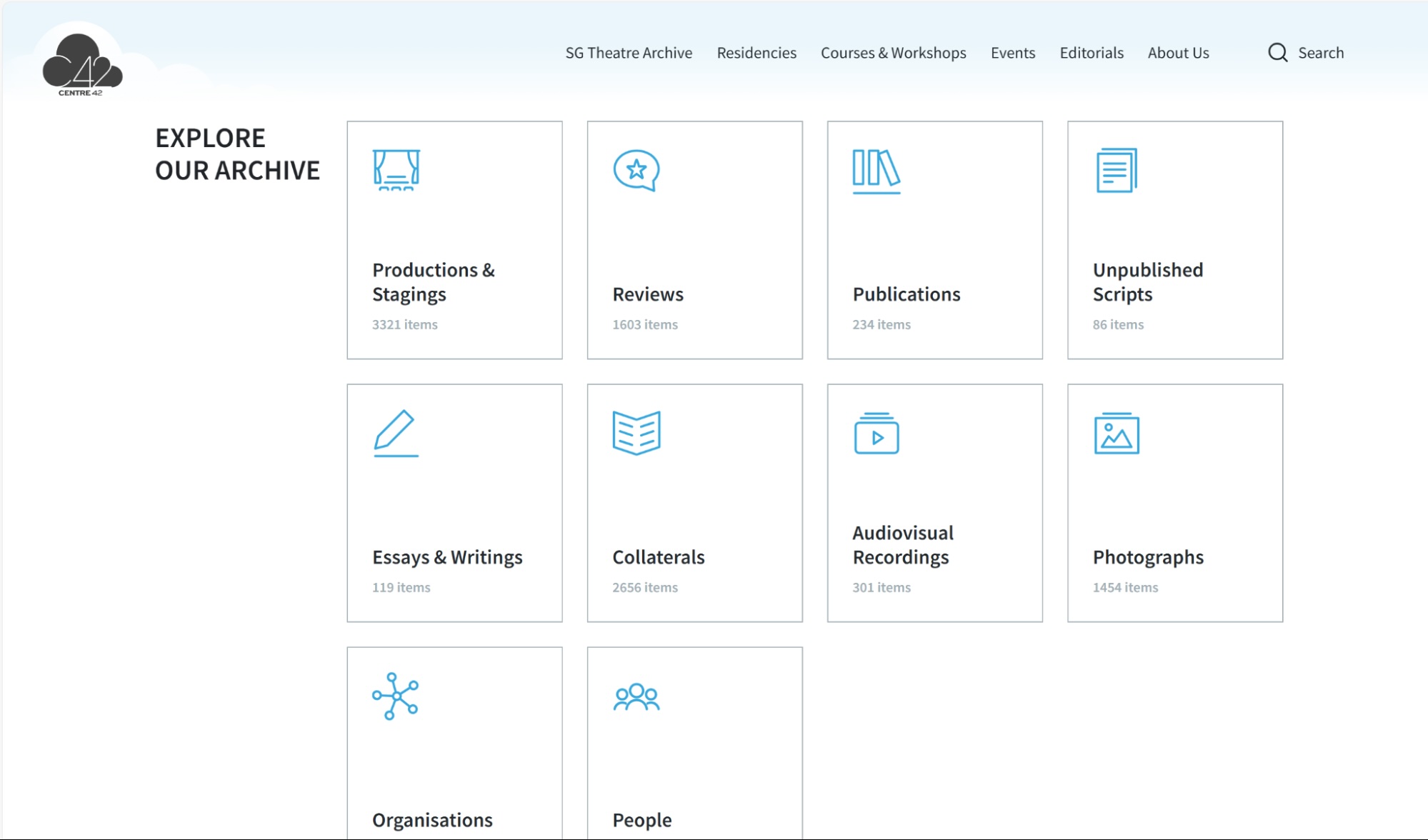Open the Collaterals category title

click(658, 557)
